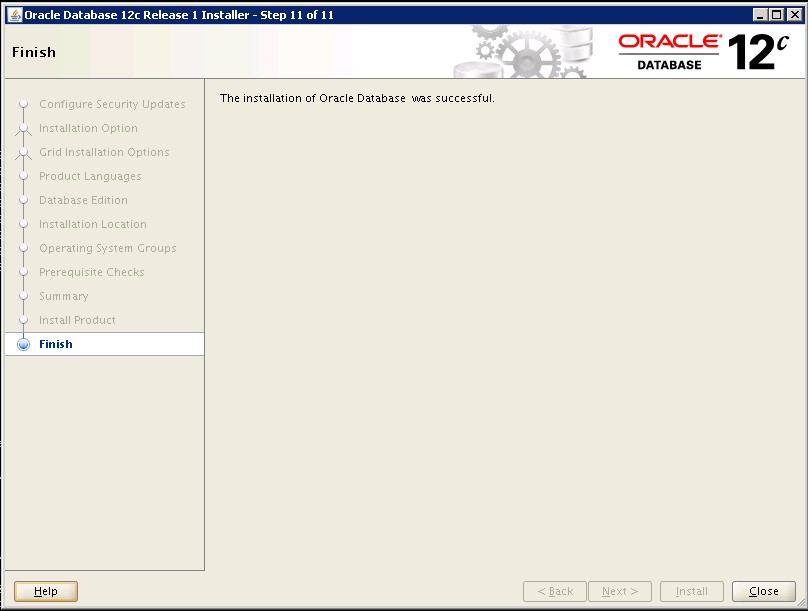Open the Help button
The image size is (808, 611).
point(46,591)
